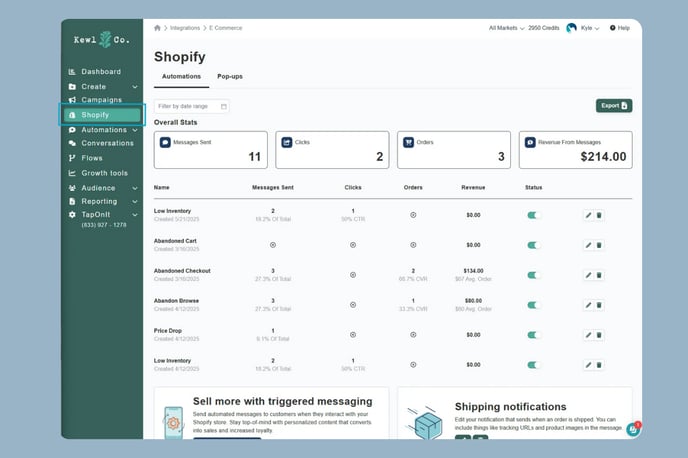Open the All Markets dropdown
The image size is (688, 458).
pos(506,28)
